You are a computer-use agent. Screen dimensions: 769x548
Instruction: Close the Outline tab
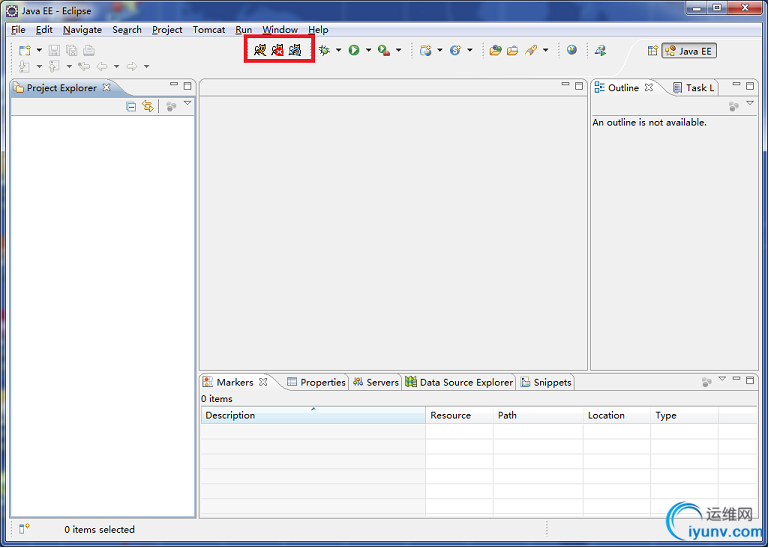pyautogui.click(x=649, y=87)
